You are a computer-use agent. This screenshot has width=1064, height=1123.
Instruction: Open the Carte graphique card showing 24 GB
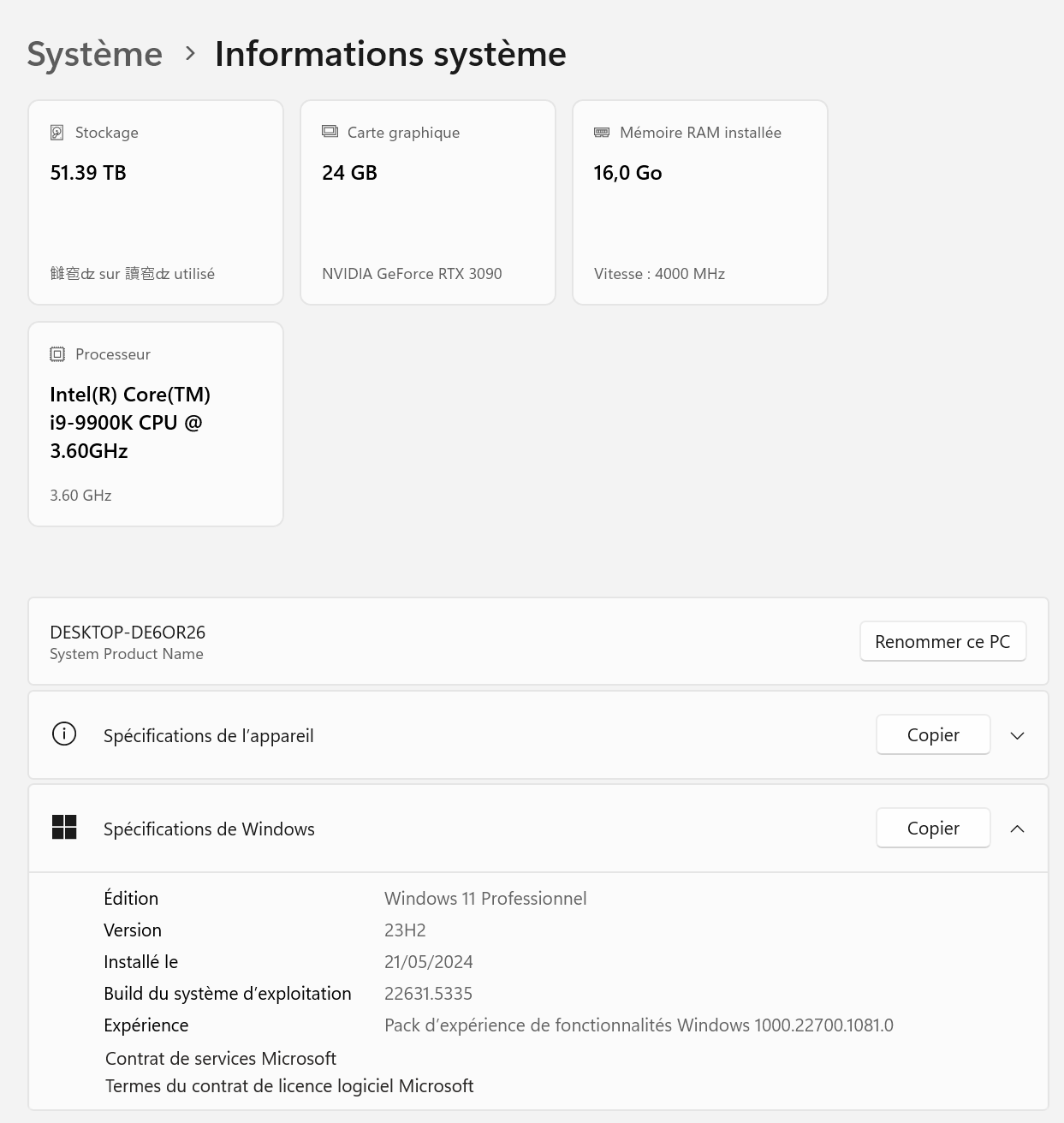[428, 202]
